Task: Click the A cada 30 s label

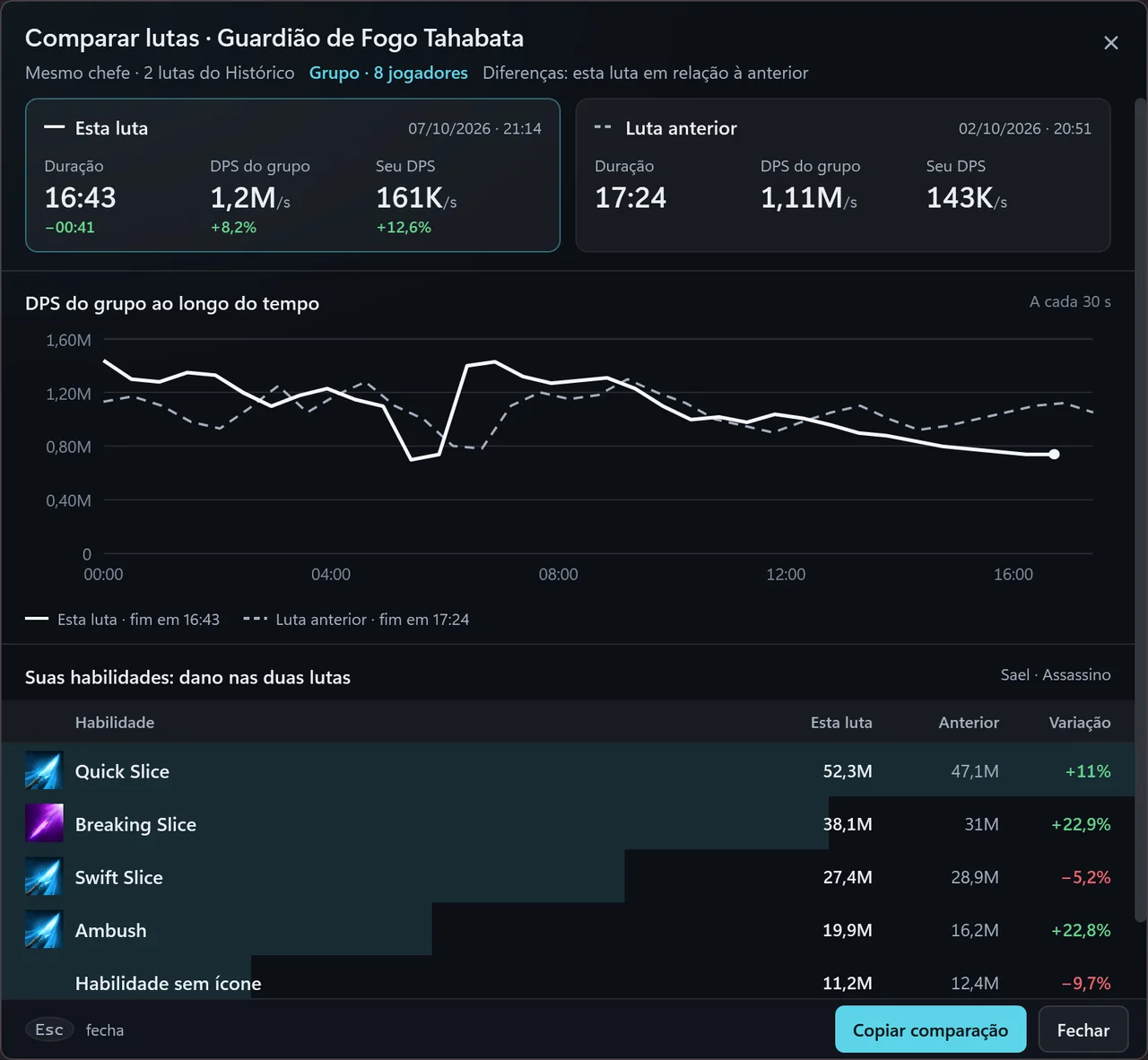Action: (1070, 301)
